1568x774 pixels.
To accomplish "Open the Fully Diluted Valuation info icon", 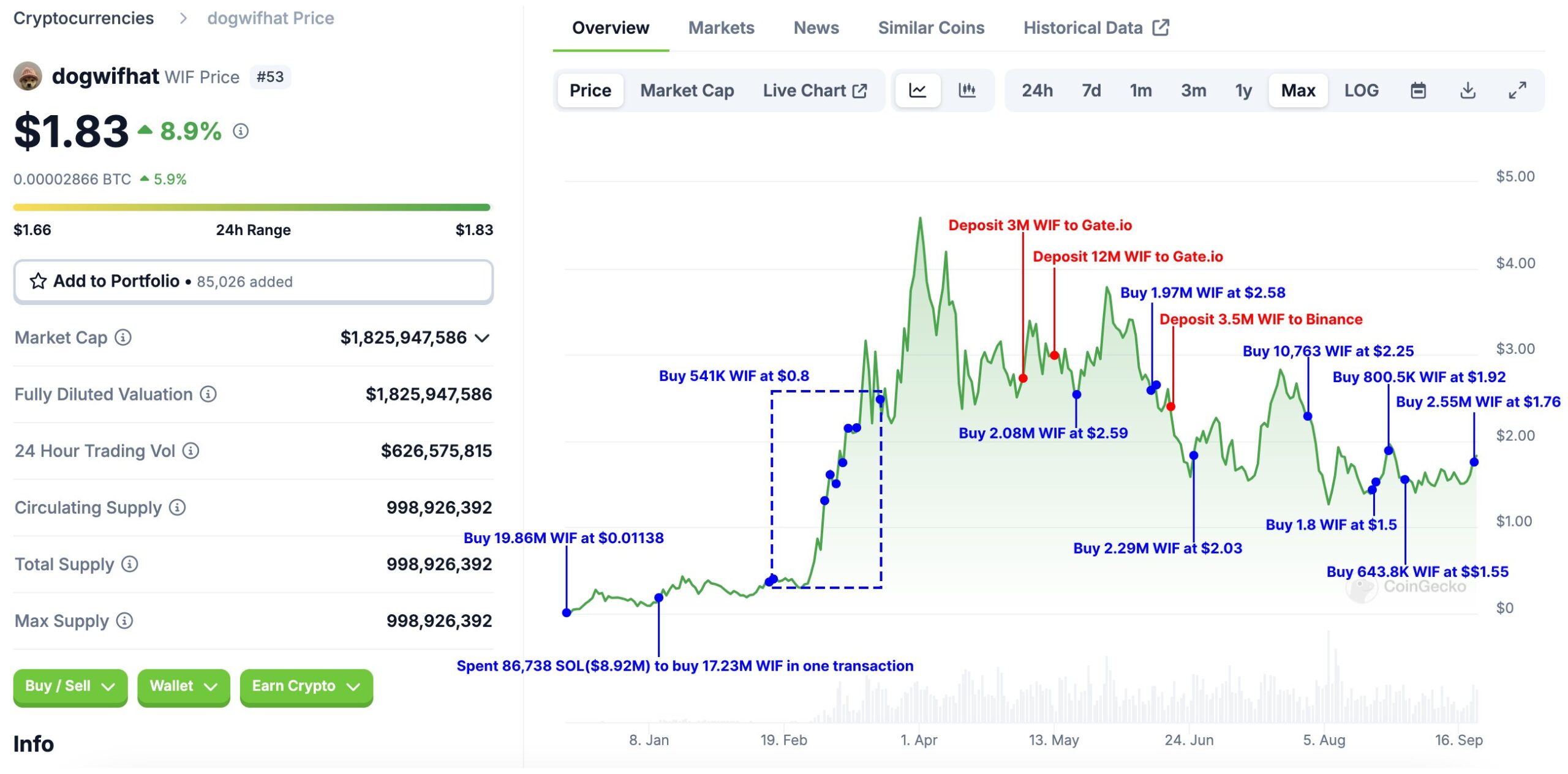I will click(208, 394).
